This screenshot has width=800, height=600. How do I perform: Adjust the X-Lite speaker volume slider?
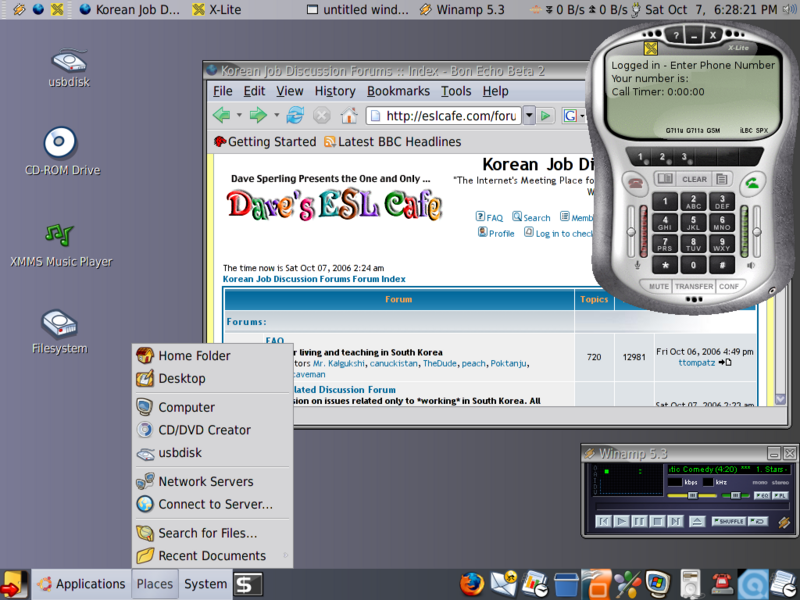pyautogui.click(x=757, y=232)
